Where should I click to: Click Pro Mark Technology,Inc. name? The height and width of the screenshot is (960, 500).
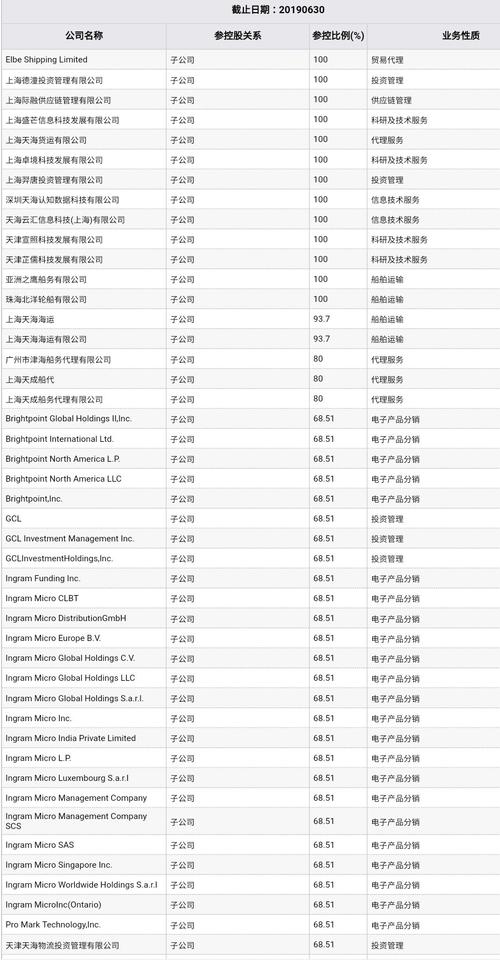[x=53, y=924]
